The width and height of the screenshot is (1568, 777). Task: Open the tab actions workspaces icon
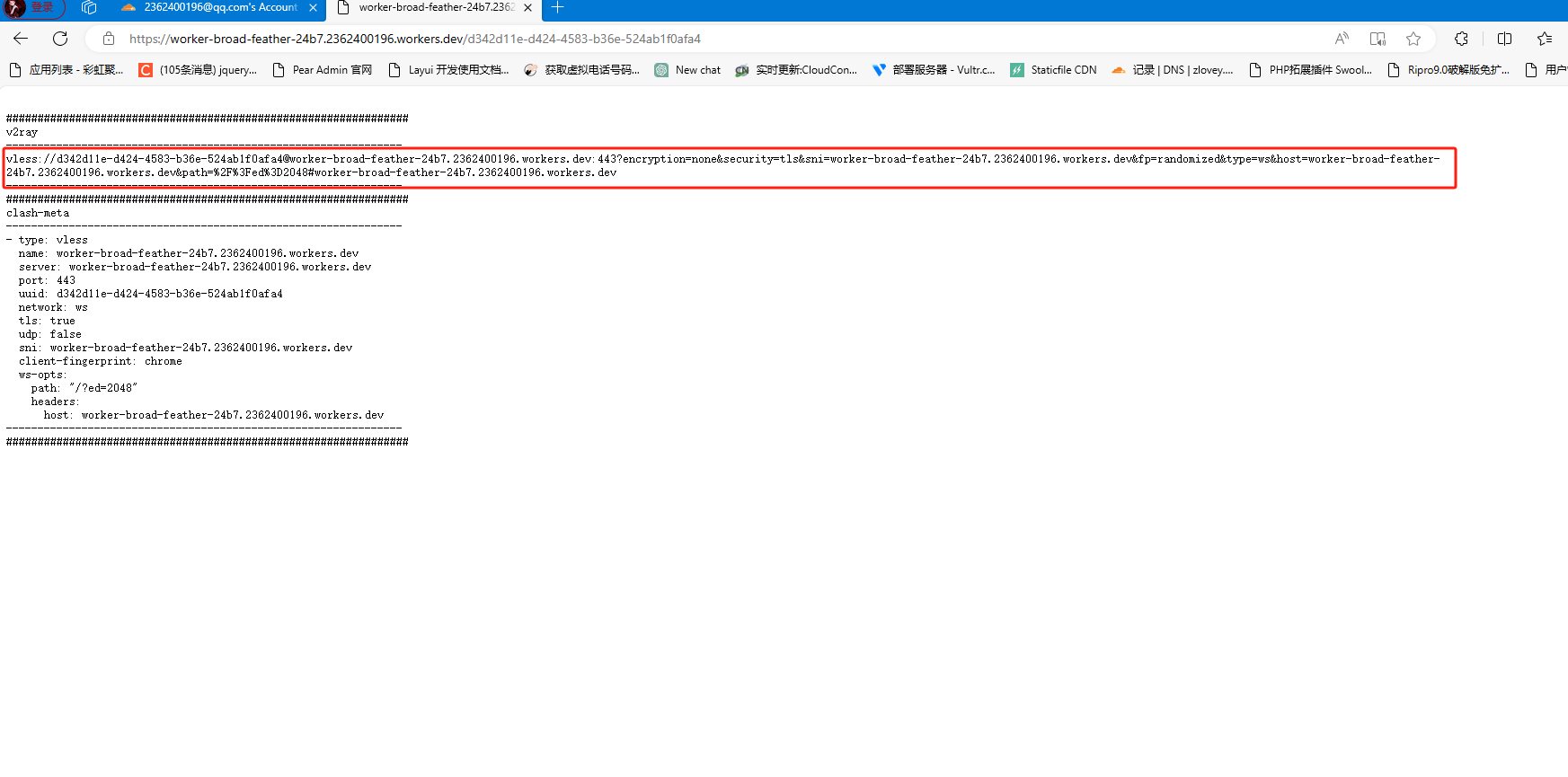click(89, 8)
